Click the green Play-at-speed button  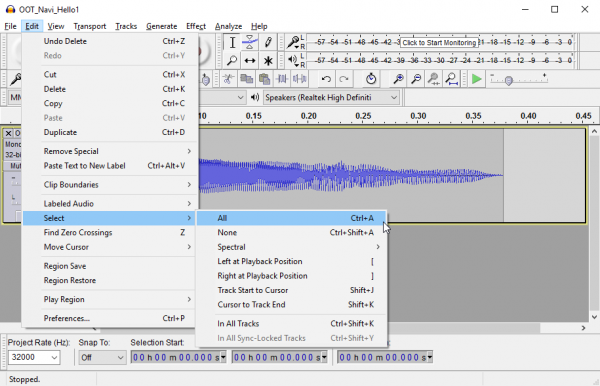(x=476, y=79)
